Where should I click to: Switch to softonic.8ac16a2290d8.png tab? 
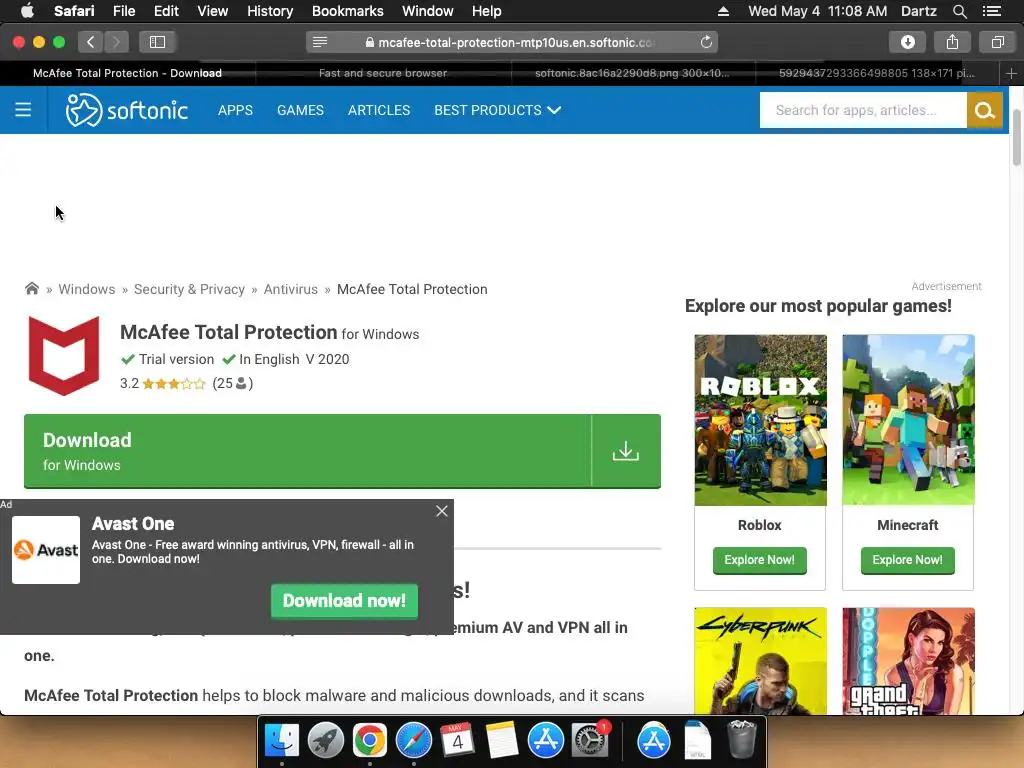click(632, 73)
